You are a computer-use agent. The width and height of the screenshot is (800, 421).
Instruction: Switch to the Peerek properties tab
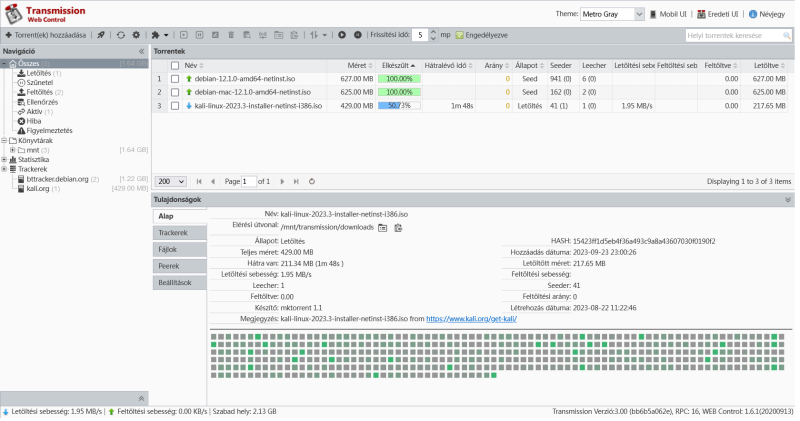tap(180, 267)
